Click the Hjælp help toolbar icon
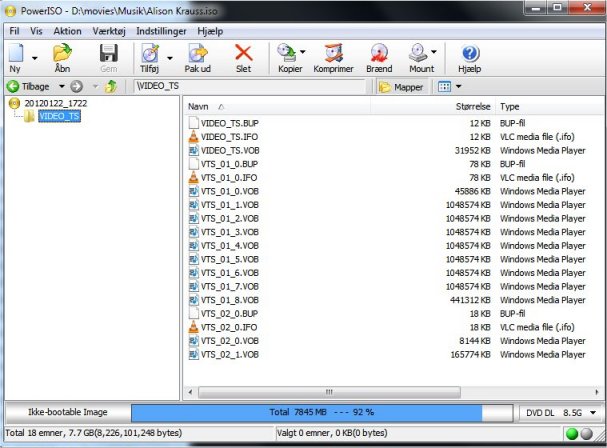The image size is (607, 448). pyautogui.click(x=470, y=53)
